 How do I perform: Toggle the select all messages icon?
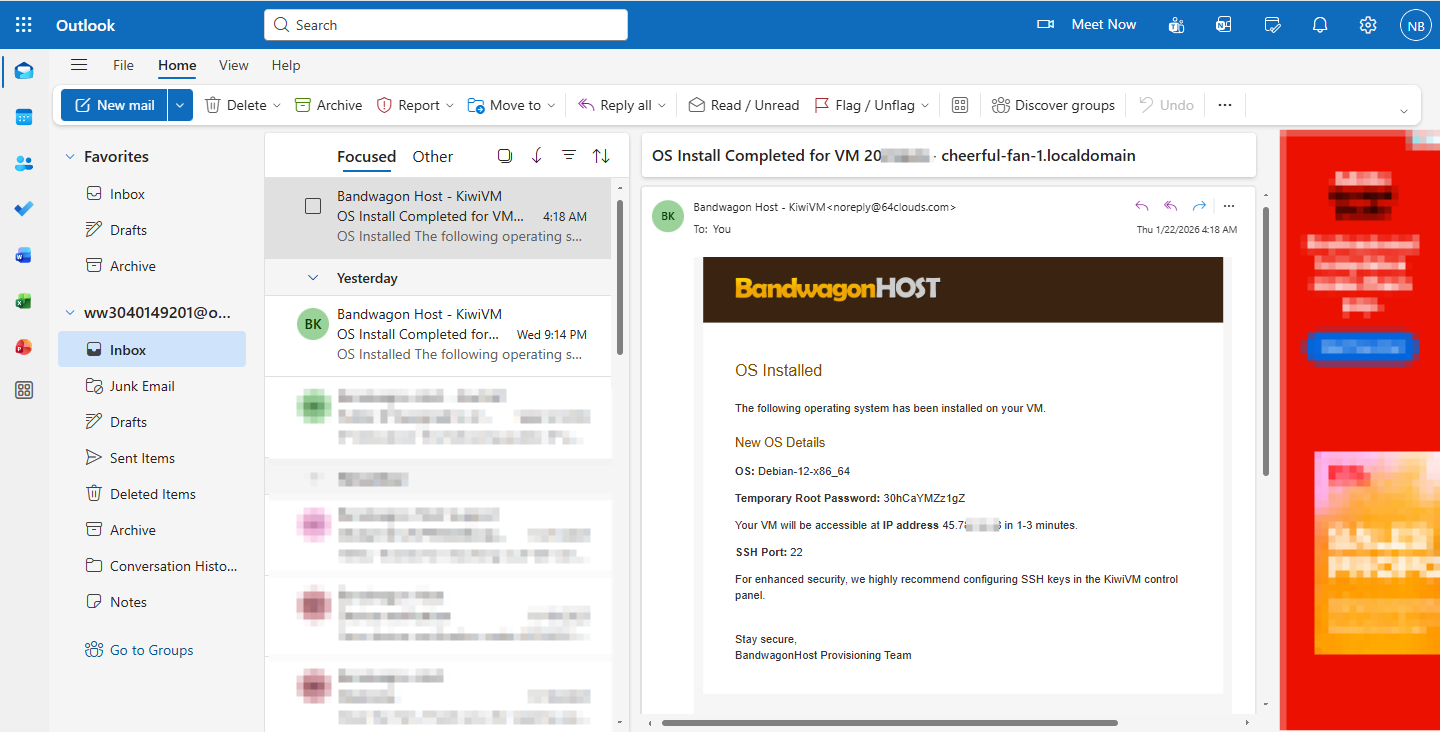pyautogui.click(x=505, y=156)
